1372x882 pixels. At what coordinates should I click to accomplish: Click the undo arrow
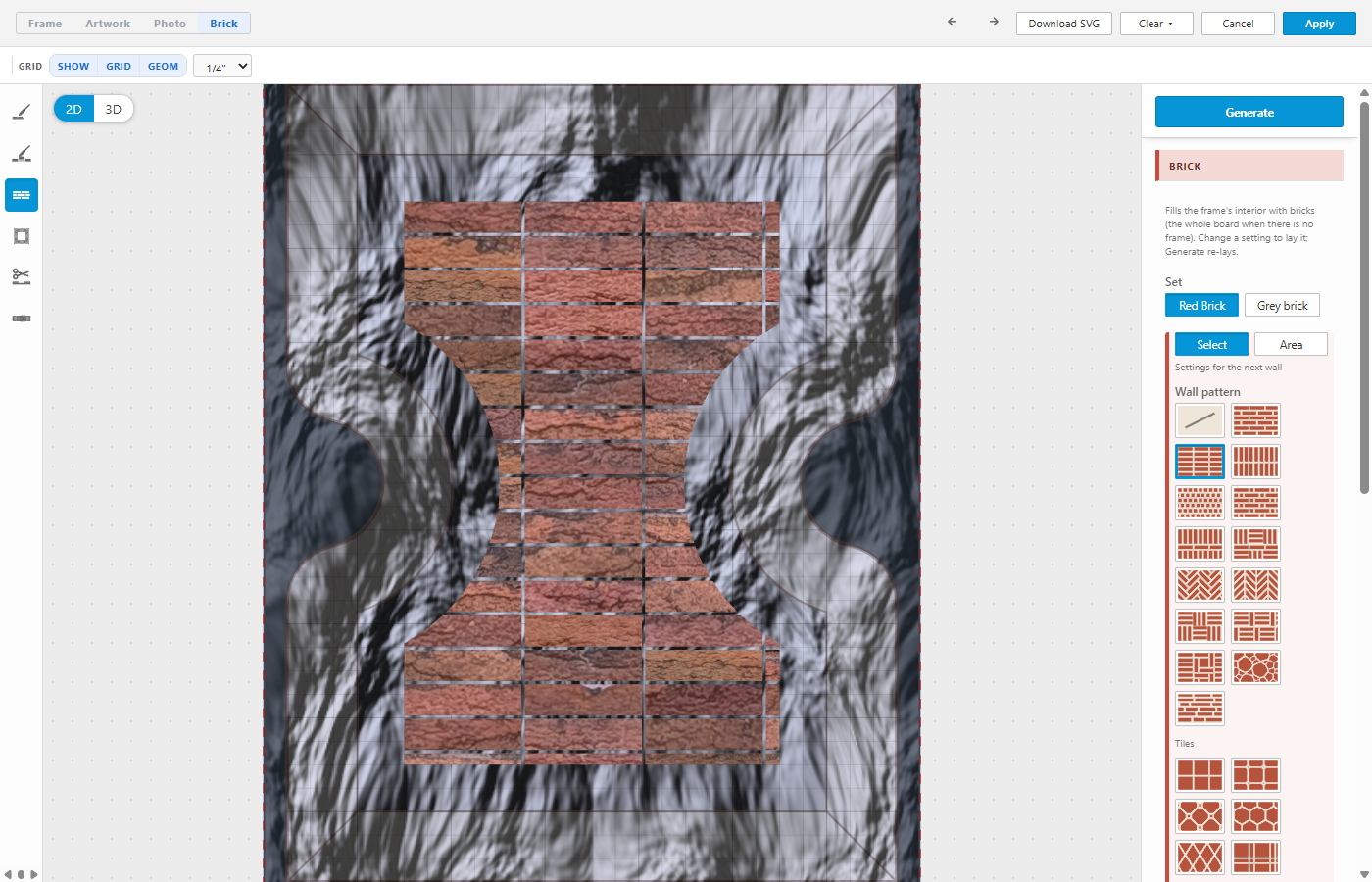[952, 22]
